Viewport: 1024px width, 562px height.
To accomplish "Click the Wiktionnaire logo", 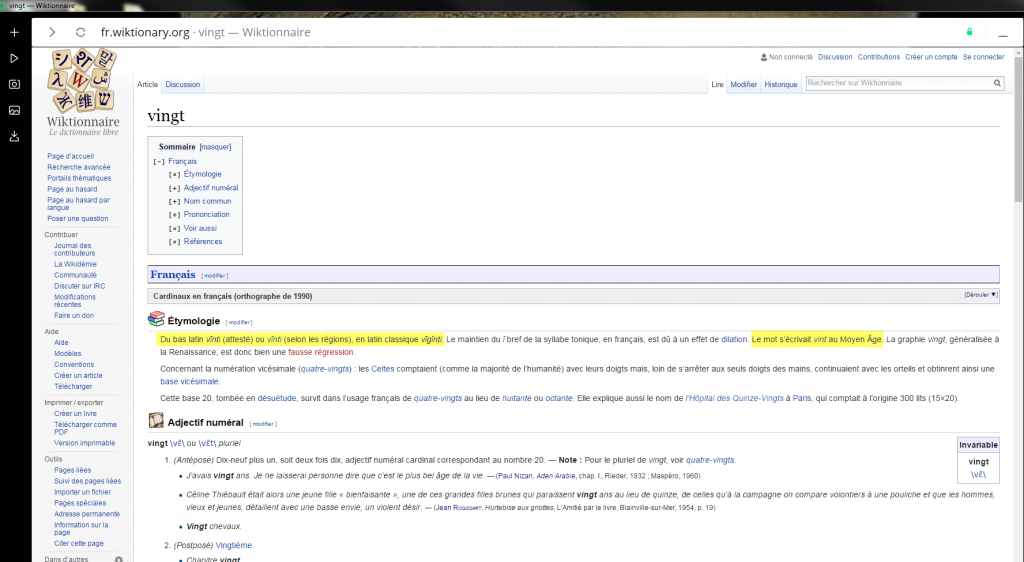I will (84, 93).
